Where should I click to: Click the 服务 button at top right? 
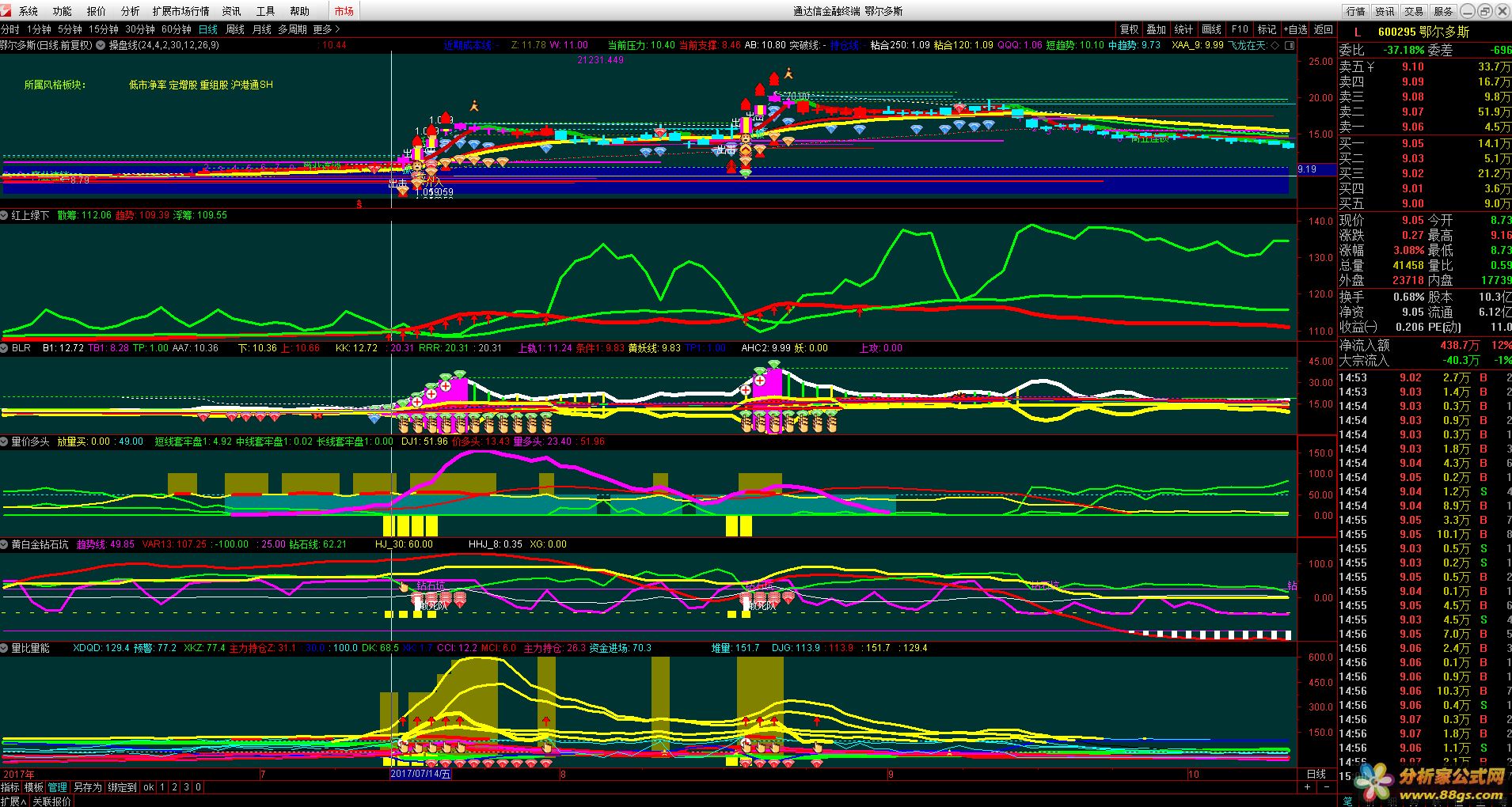click(x=1443, y=11)
